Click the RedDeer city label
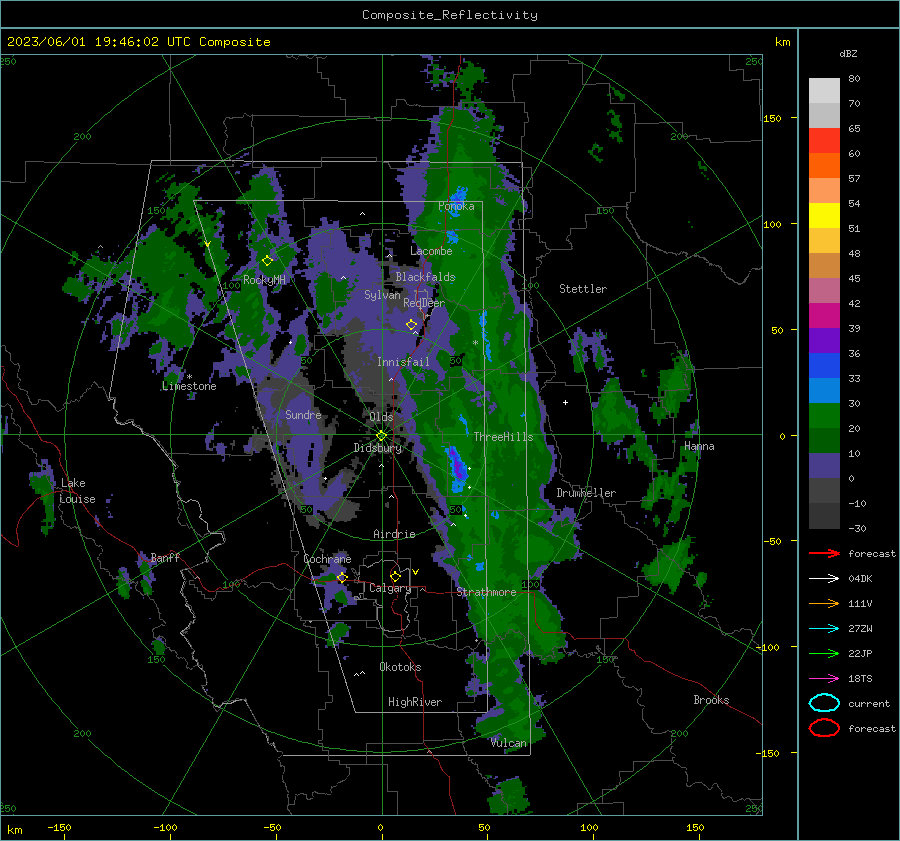 424,303
